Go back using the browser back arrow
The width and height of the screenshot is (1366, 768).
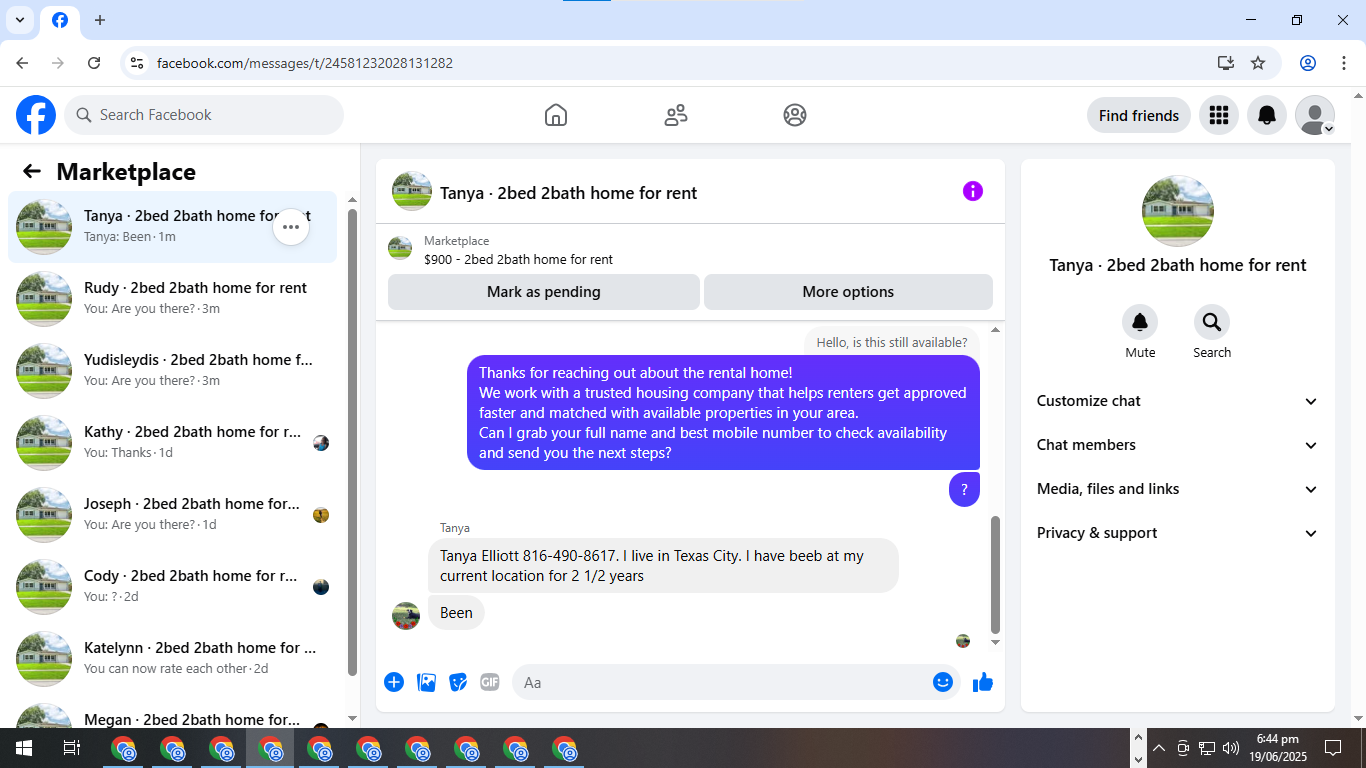coord(22,63)
